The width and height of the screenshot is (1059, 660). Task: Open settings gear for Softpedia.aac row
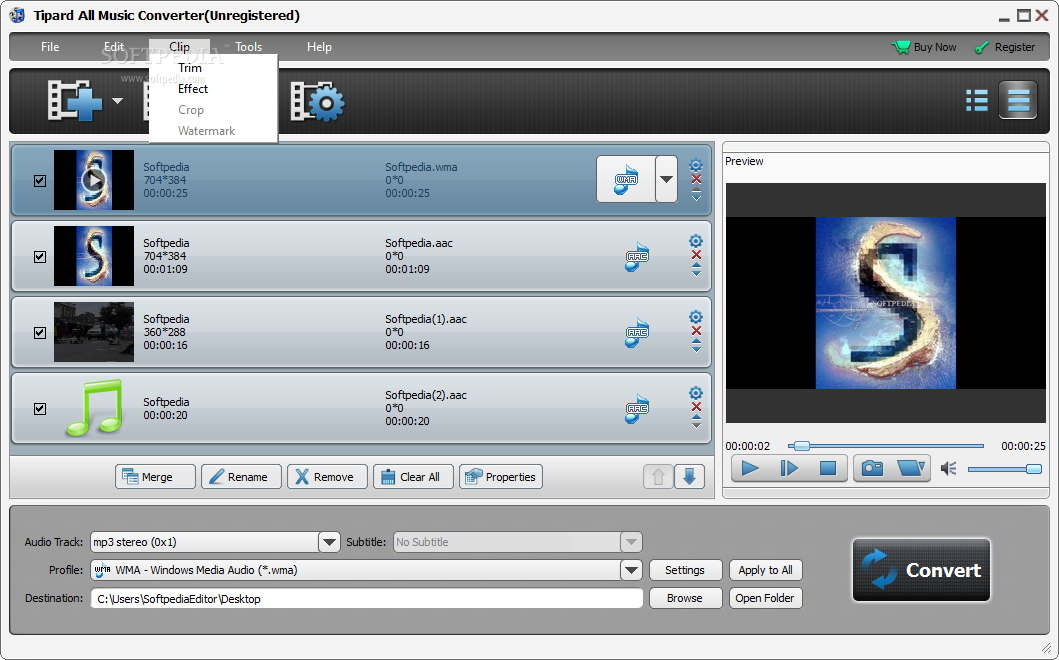point(696,241)
